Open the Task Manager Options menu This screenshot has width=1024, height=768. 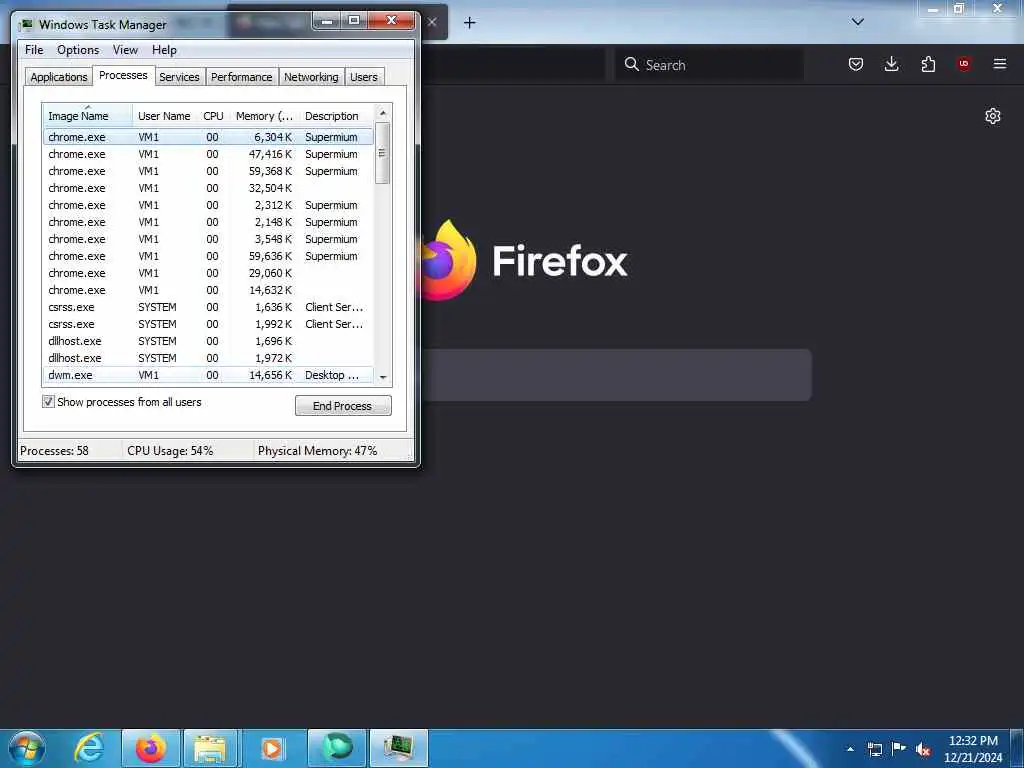click(78, 50)
